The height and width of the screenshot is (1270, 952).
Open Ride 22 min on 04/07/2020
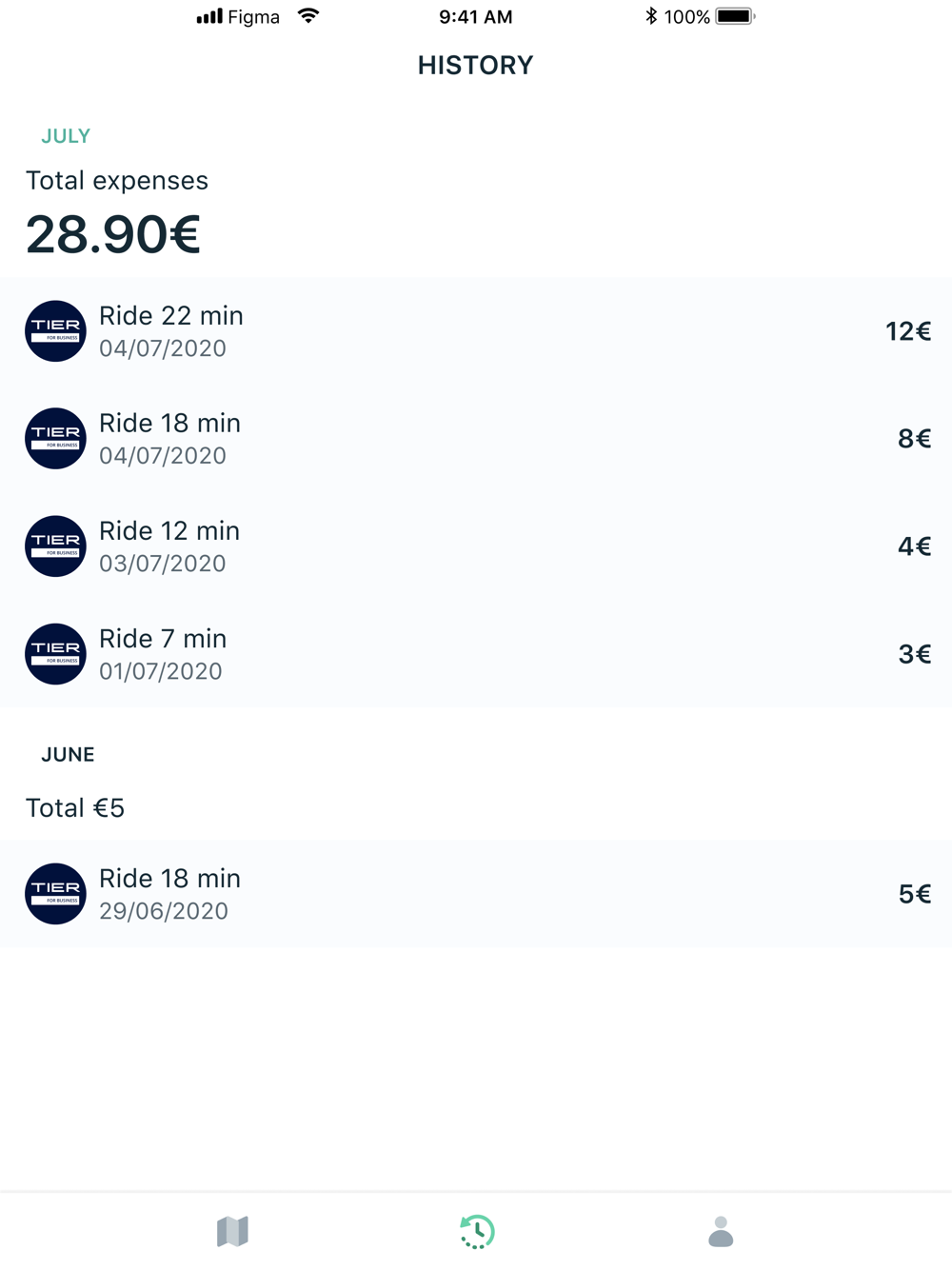pyautogui.click(x=476, y=331)
